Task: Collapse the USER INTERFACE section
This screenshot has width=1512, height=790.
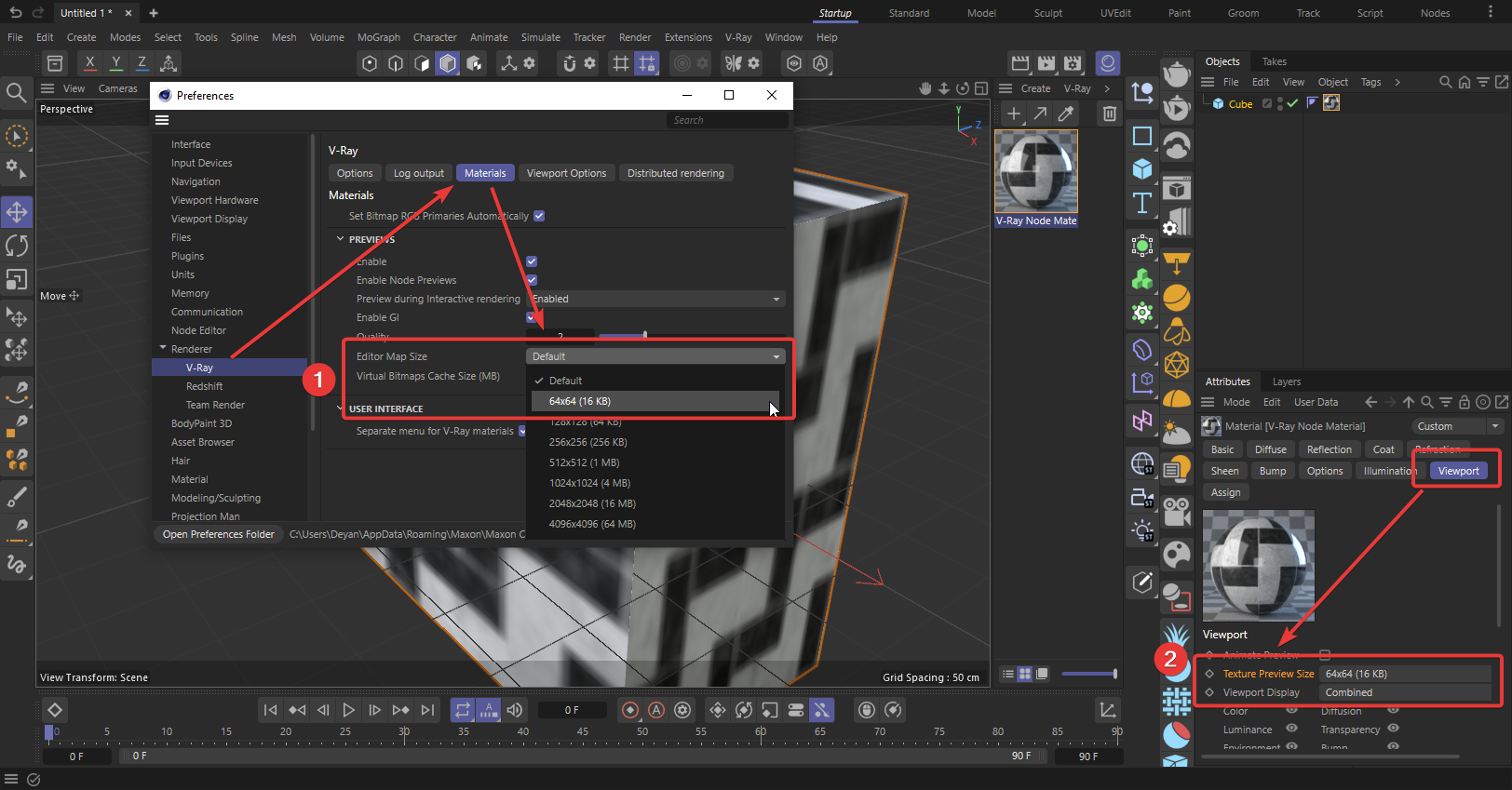Action: tap(340, 408)
